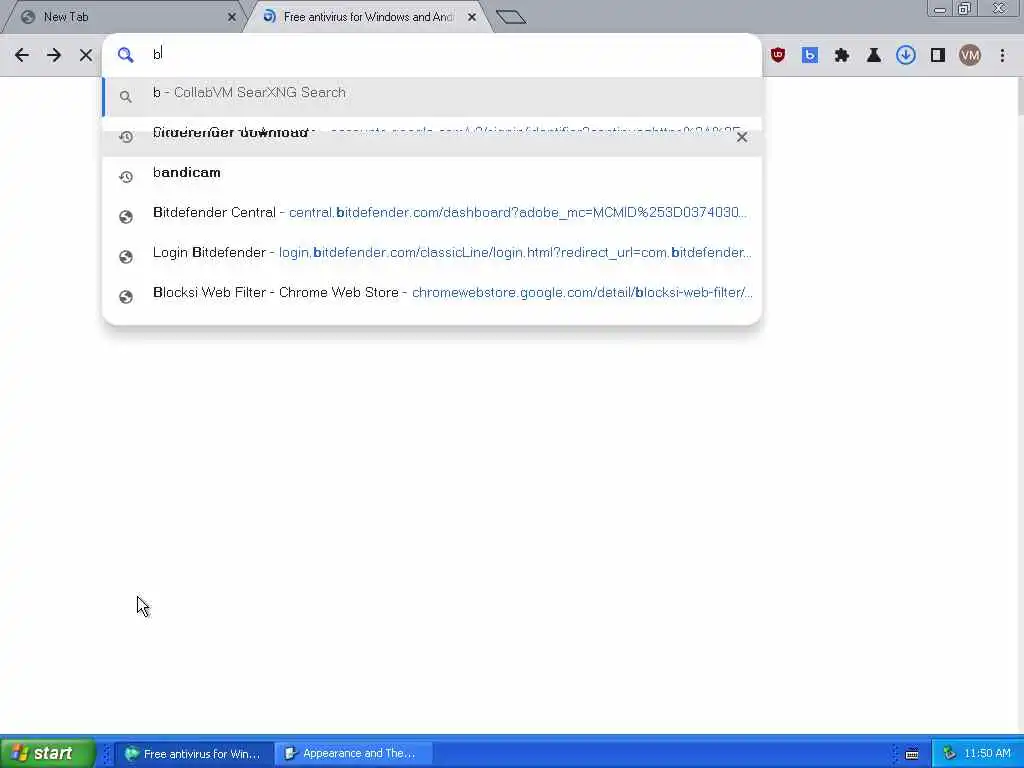Screen dimensions: 1024x768
Task: Open the Login Bitdefender suggestion
Action: [432, 256]
